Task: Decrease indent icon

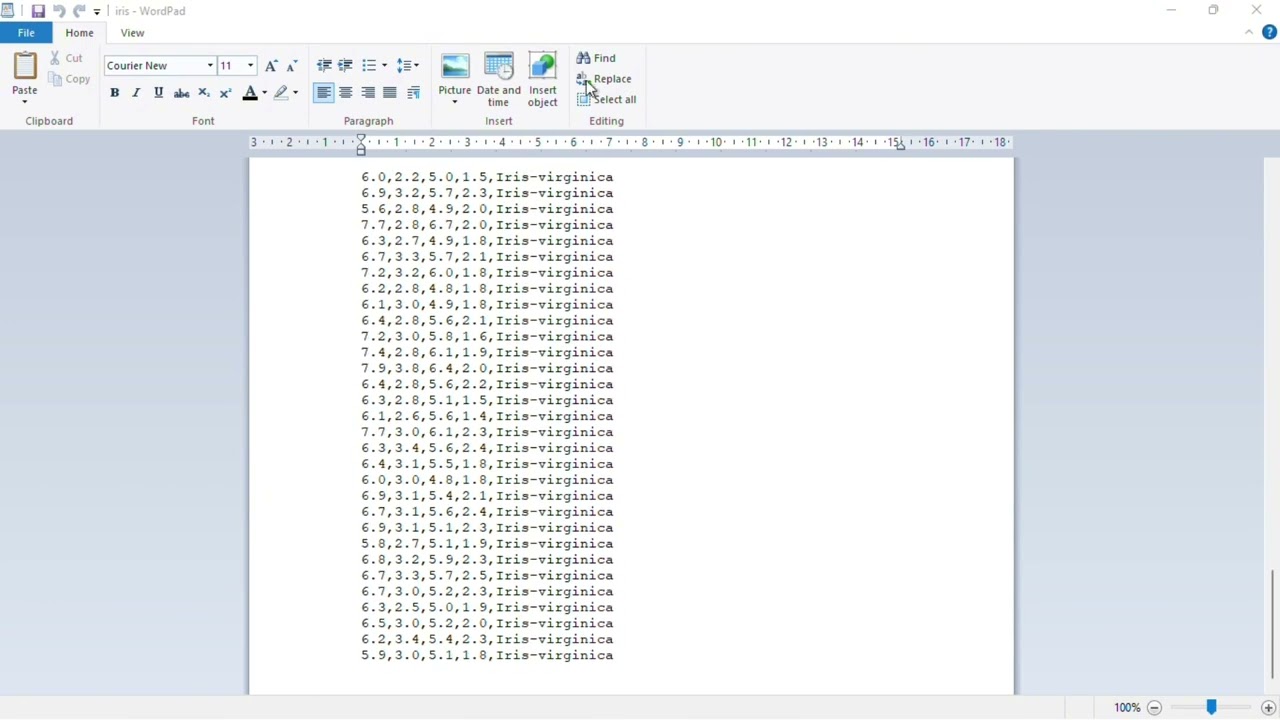Action: [x=324, y=66]
